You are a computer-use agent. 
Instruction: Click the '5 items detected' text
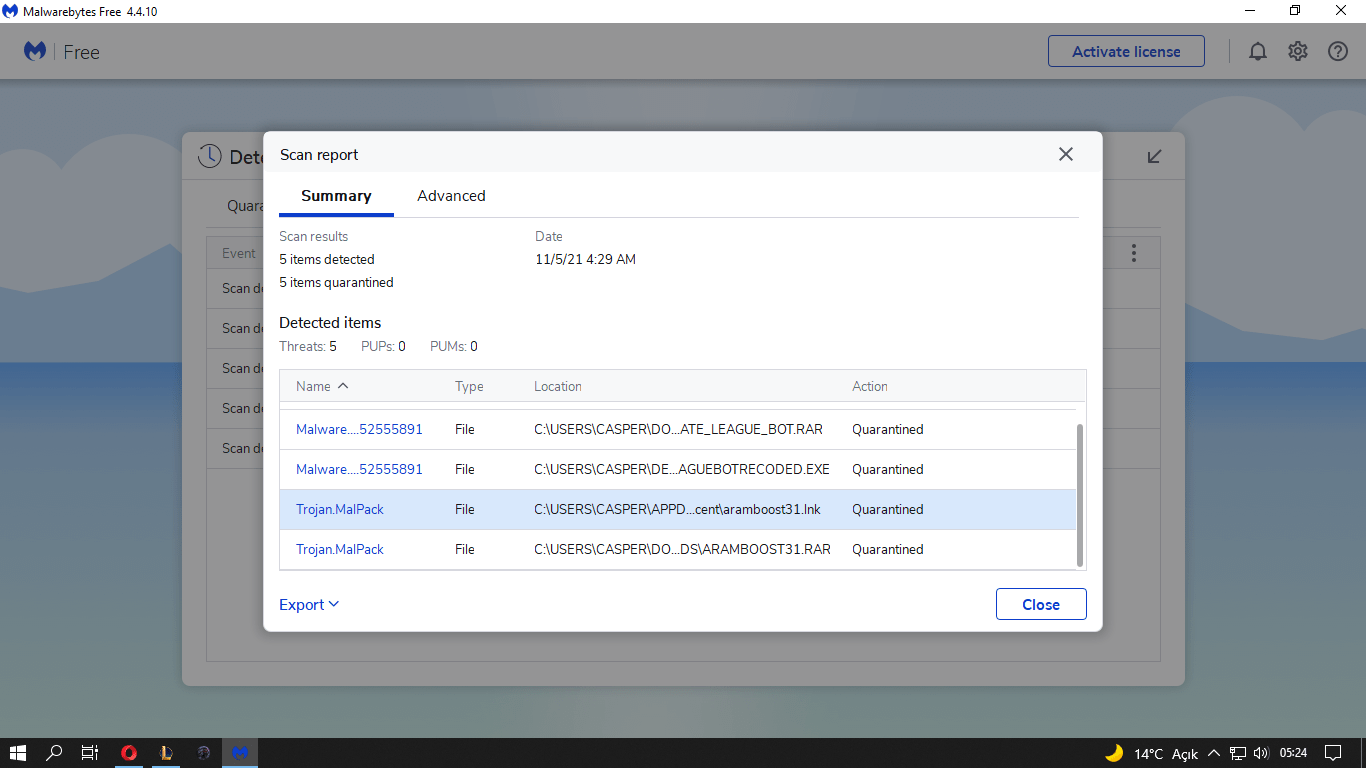coord(327,259)
